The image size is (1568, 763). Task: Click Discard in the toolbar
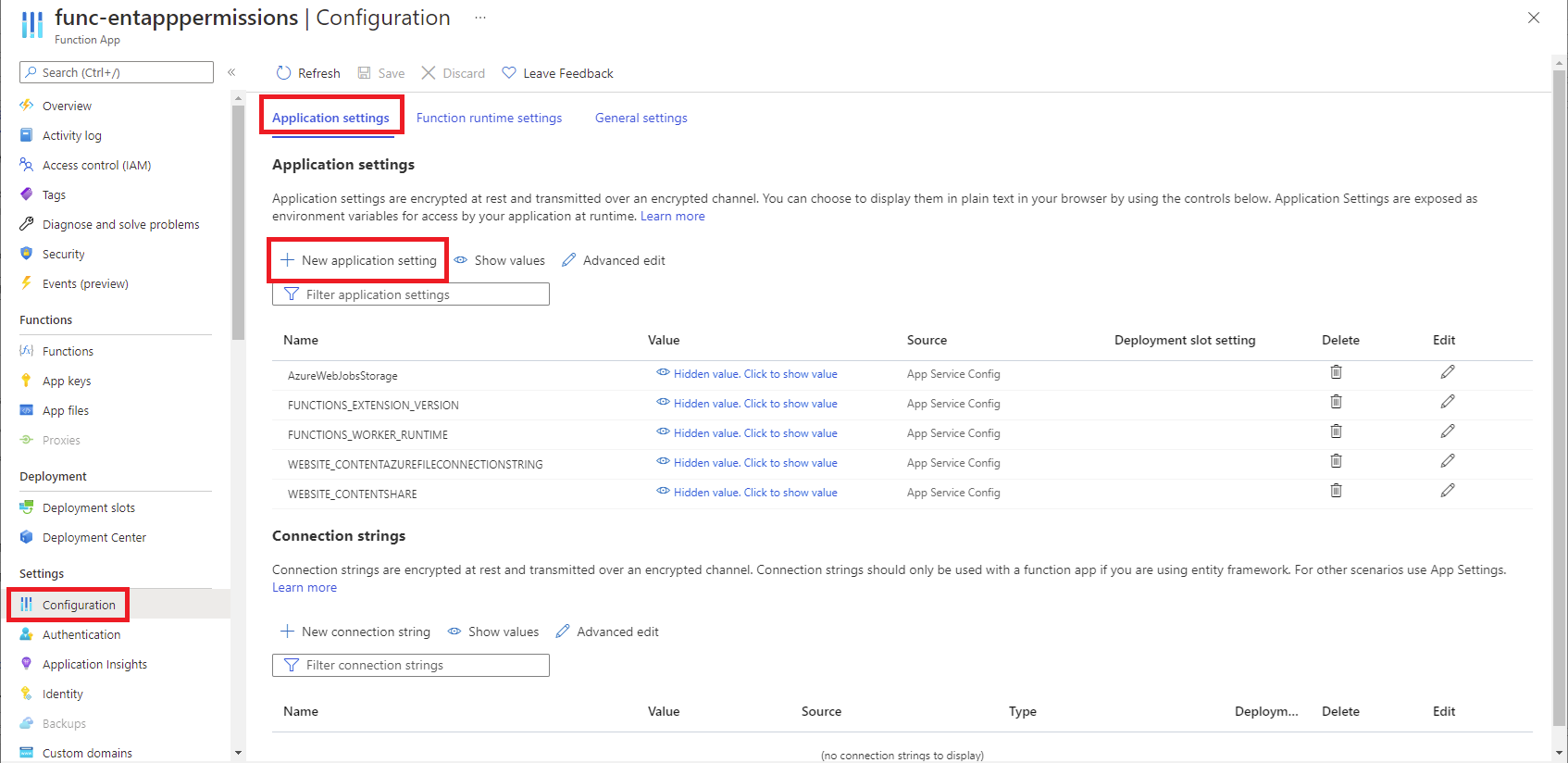point(454,73)
